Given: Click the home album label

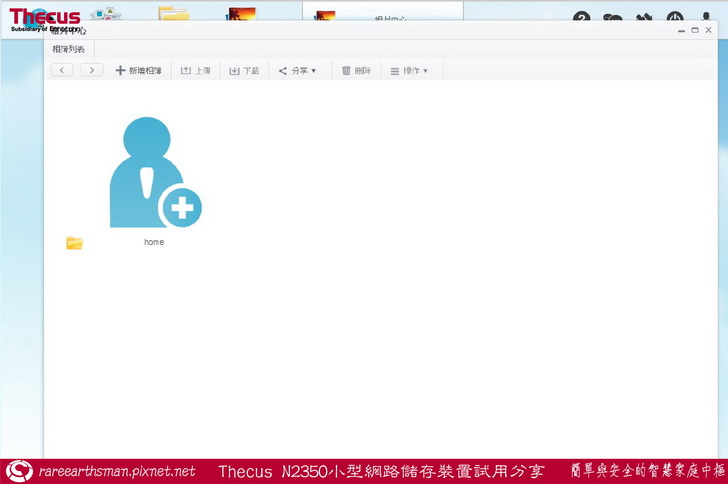Looking at the screenshot, I should [154, 242].
